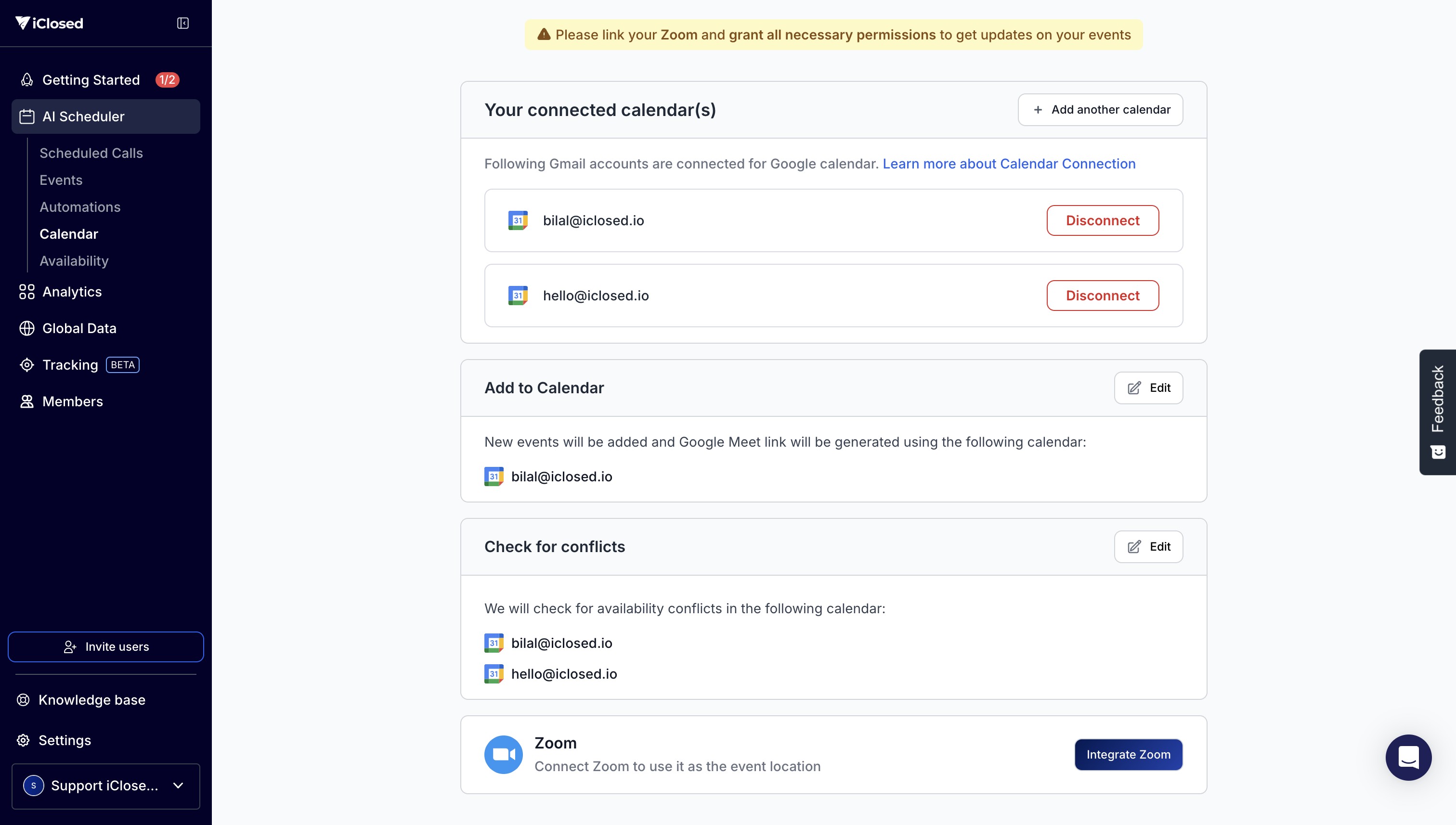Open Settings from the sidebar
1456x825 pixels.
(65, 741)
